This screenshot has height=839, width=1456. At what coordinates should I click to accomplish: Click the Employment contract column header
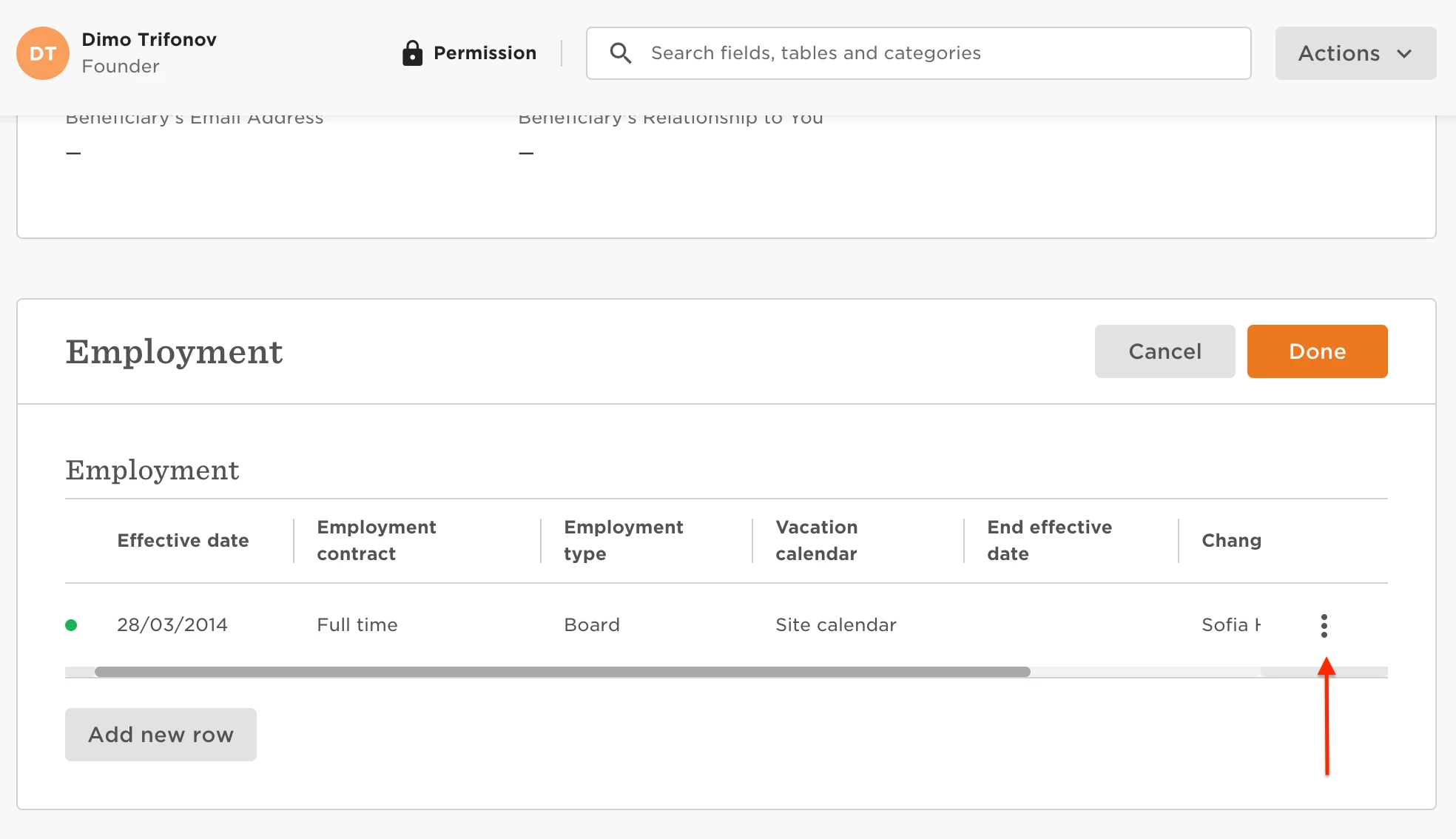click(377, 541)
